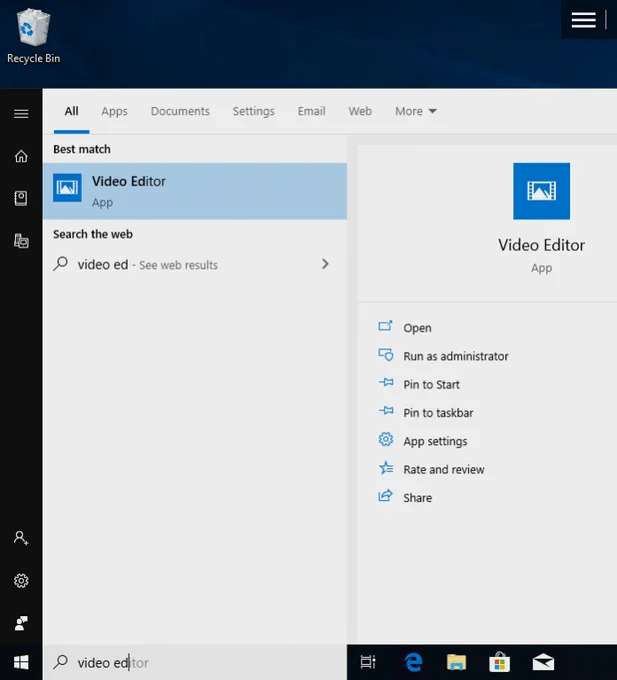Switch to the Documents tab
Screen dimensions: 617x680
[180, 111]
